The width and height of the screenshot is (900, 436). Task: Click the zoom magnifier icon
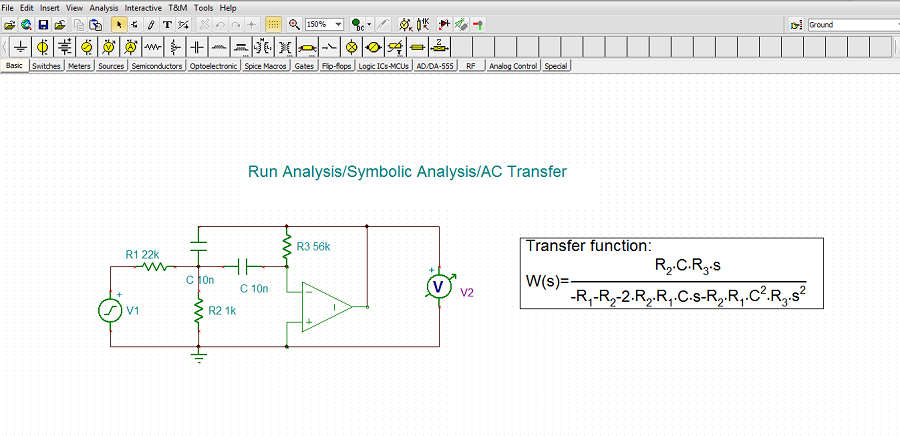tap(294, 24)
